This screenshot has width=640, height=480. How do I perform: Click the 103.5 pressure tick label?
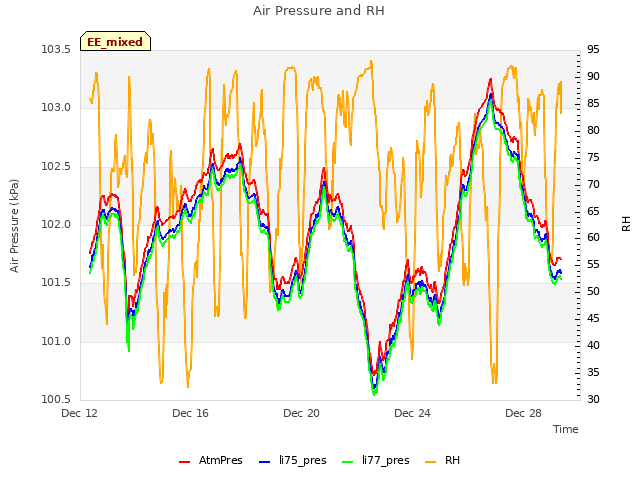coord(56,49)
